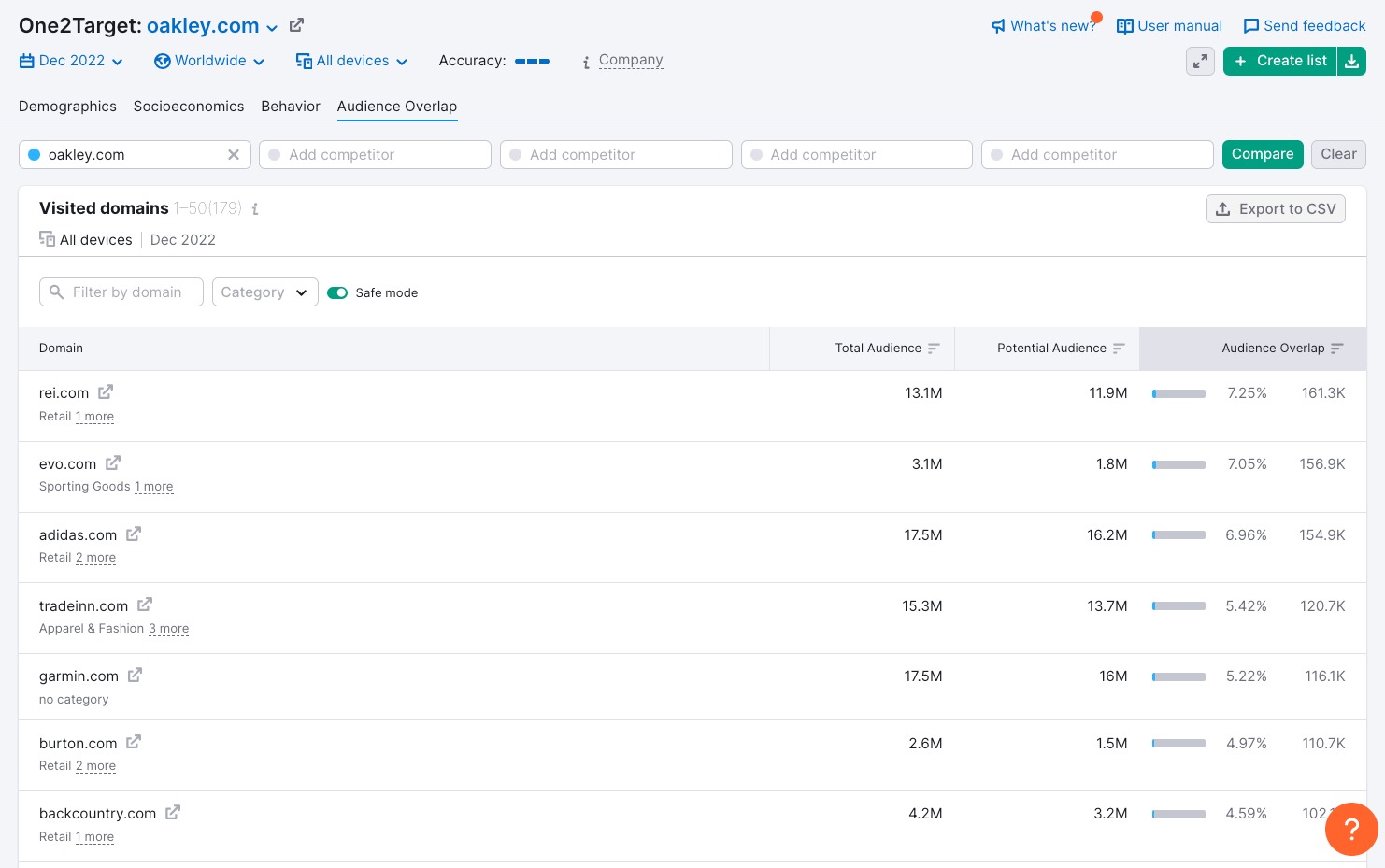This screenshot has height=868, width=1385.
Task: Open backcountry.com external link icon
Action: coord(173,813)
